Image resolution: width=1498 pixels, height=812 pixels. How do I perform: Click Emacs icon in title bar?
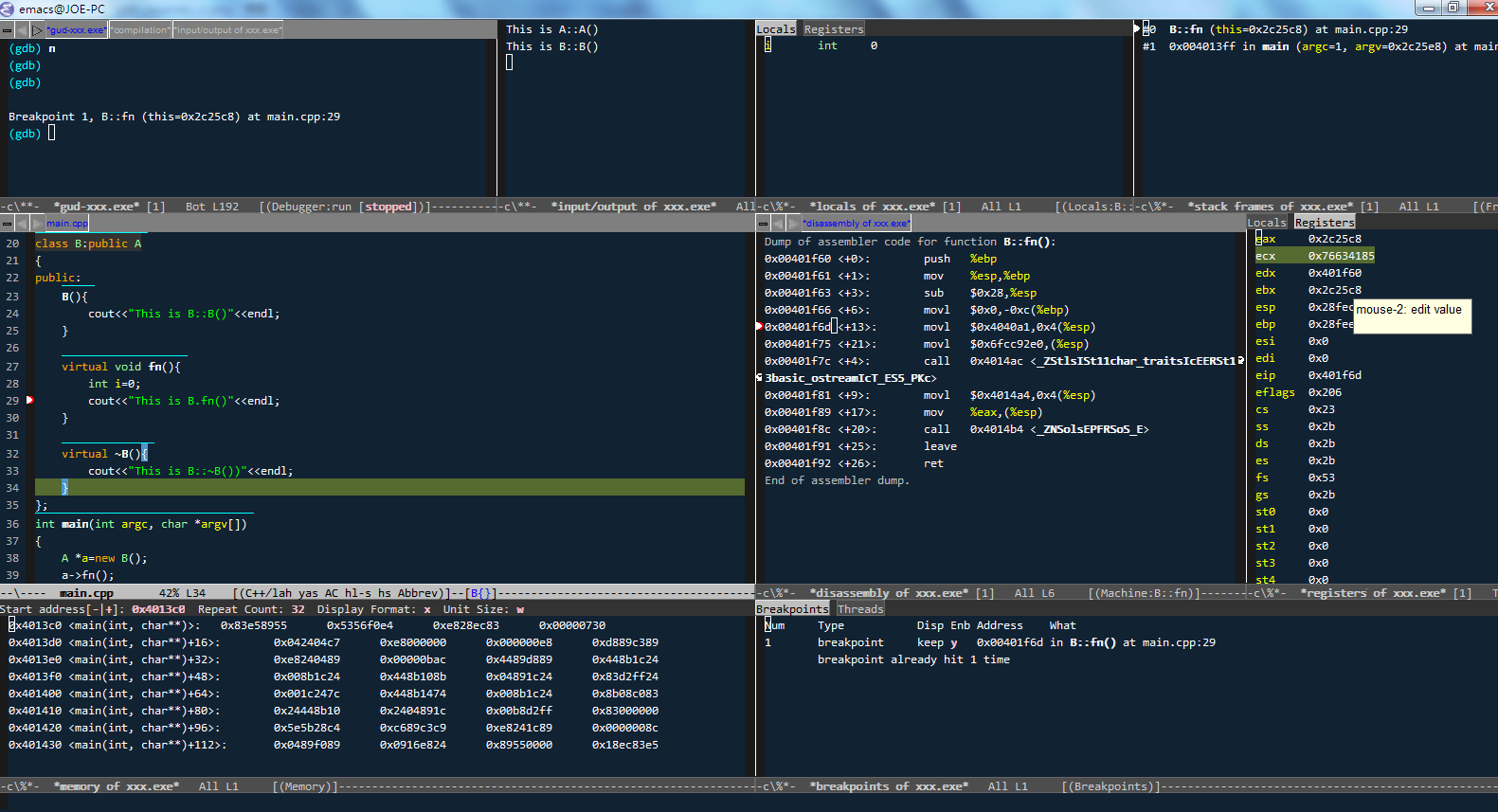pos(8,9)
